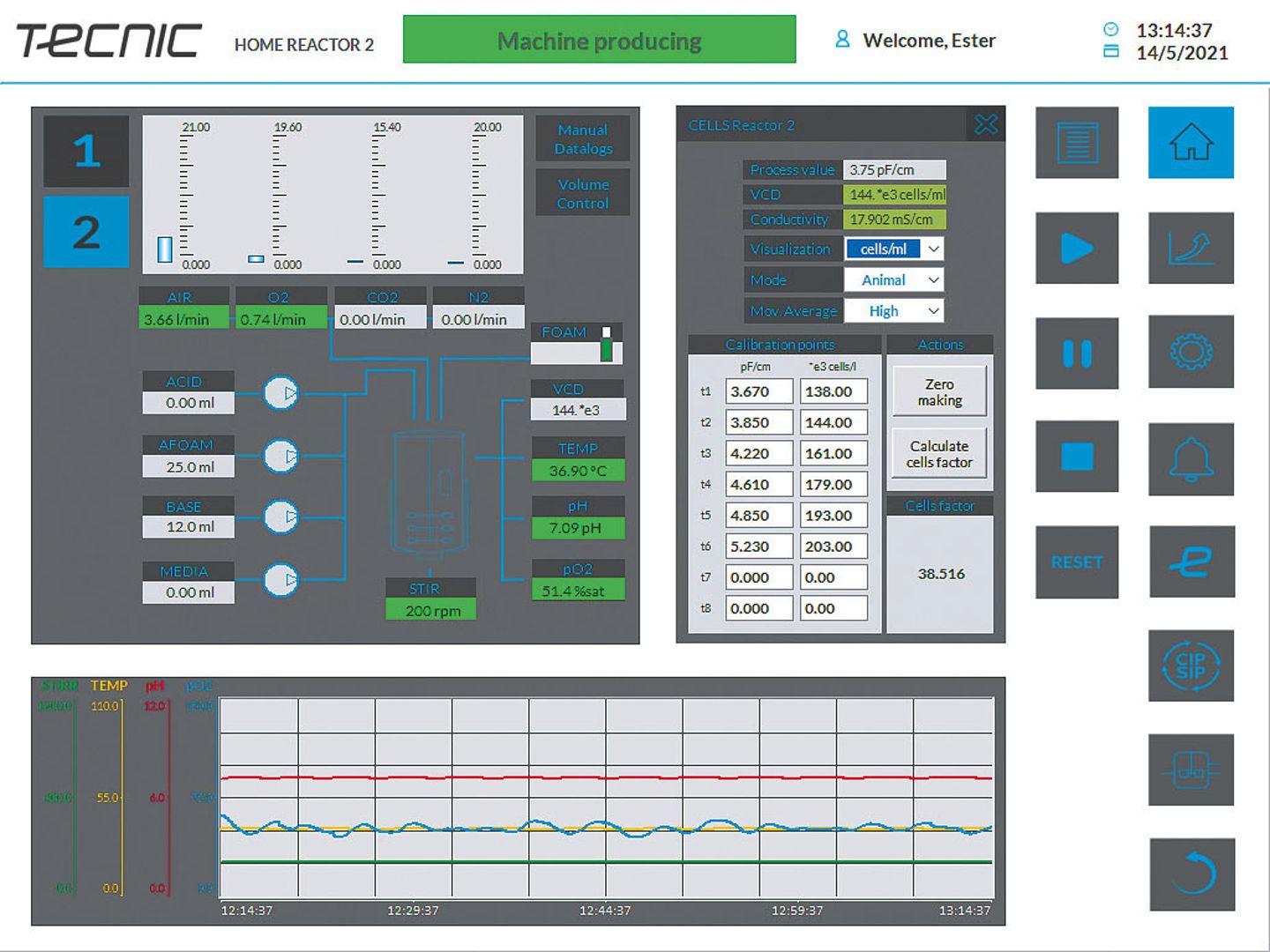Start the process with play button

[1077, 248]
